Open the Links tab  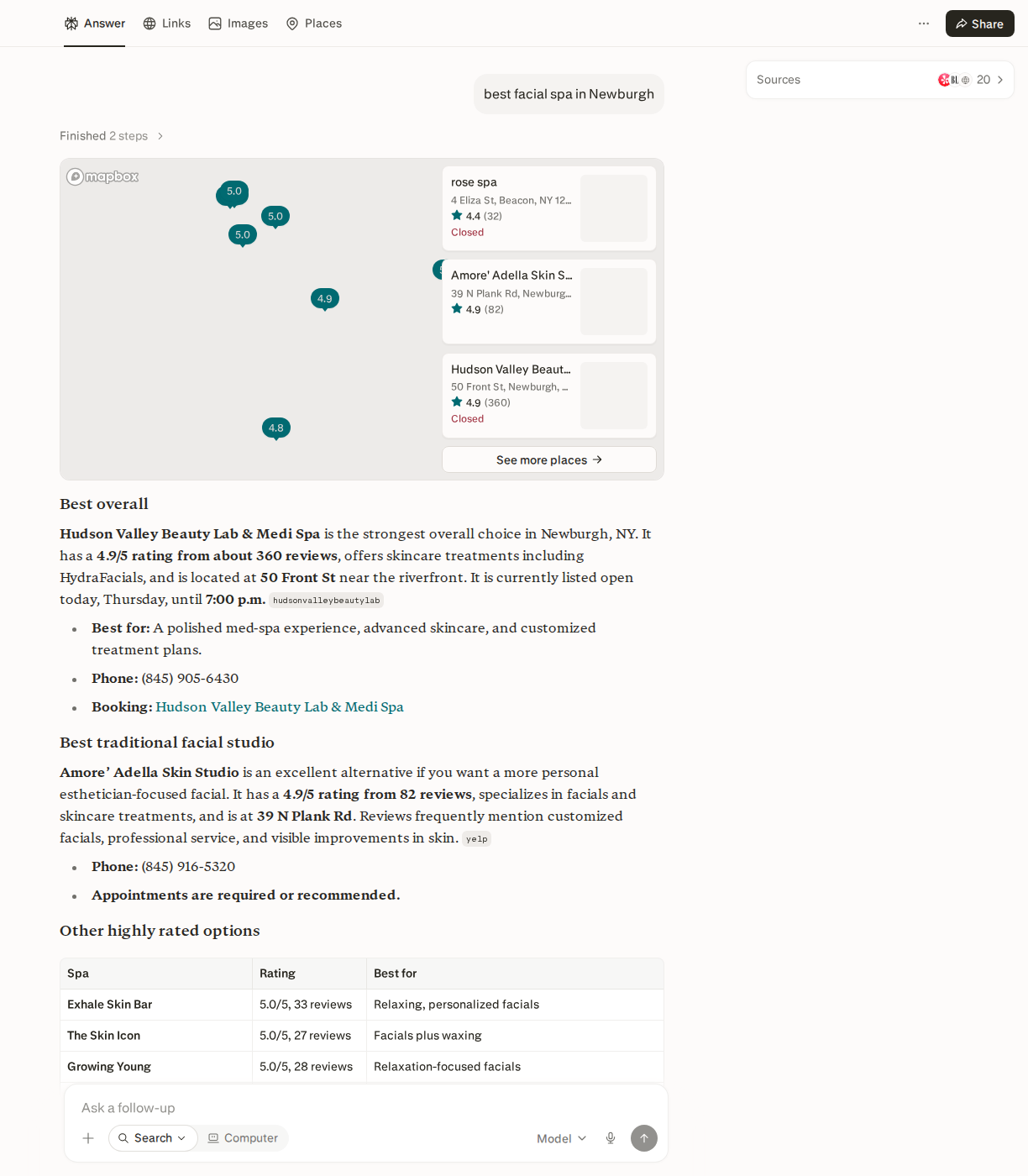(x=167, y=24)
